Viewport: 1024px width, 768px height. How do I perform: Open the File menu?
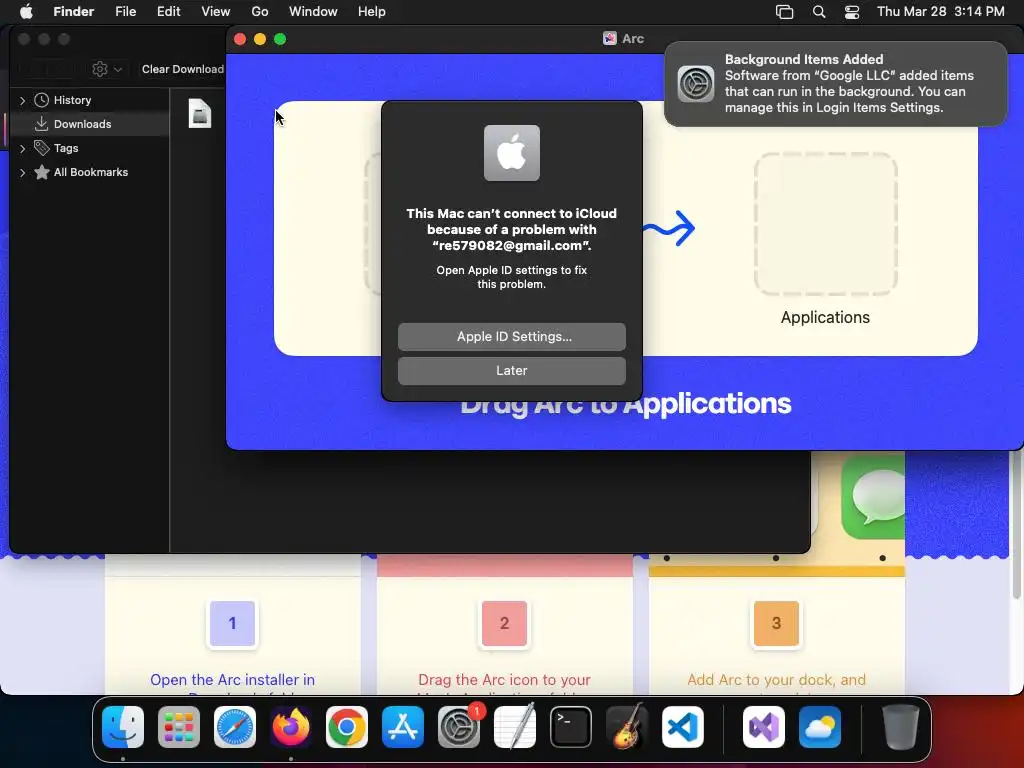(125, 12)
